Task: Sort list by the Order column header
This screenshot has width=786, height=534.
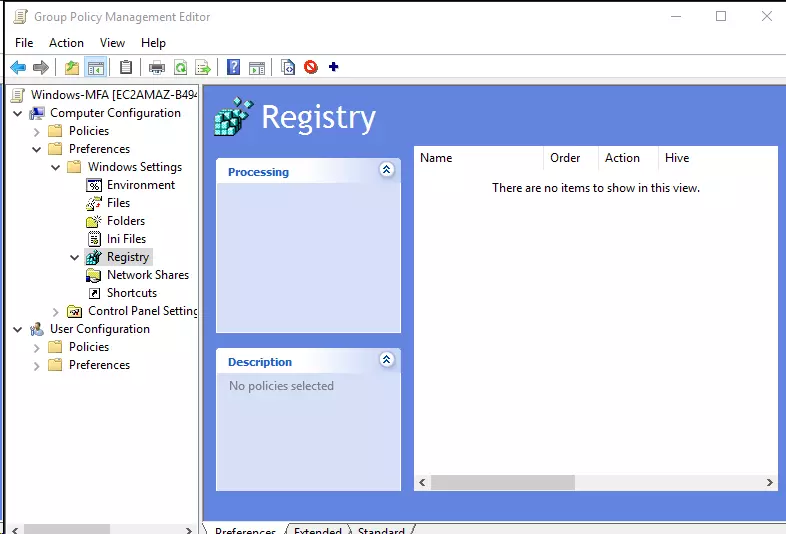Action: tap(571, 158)
